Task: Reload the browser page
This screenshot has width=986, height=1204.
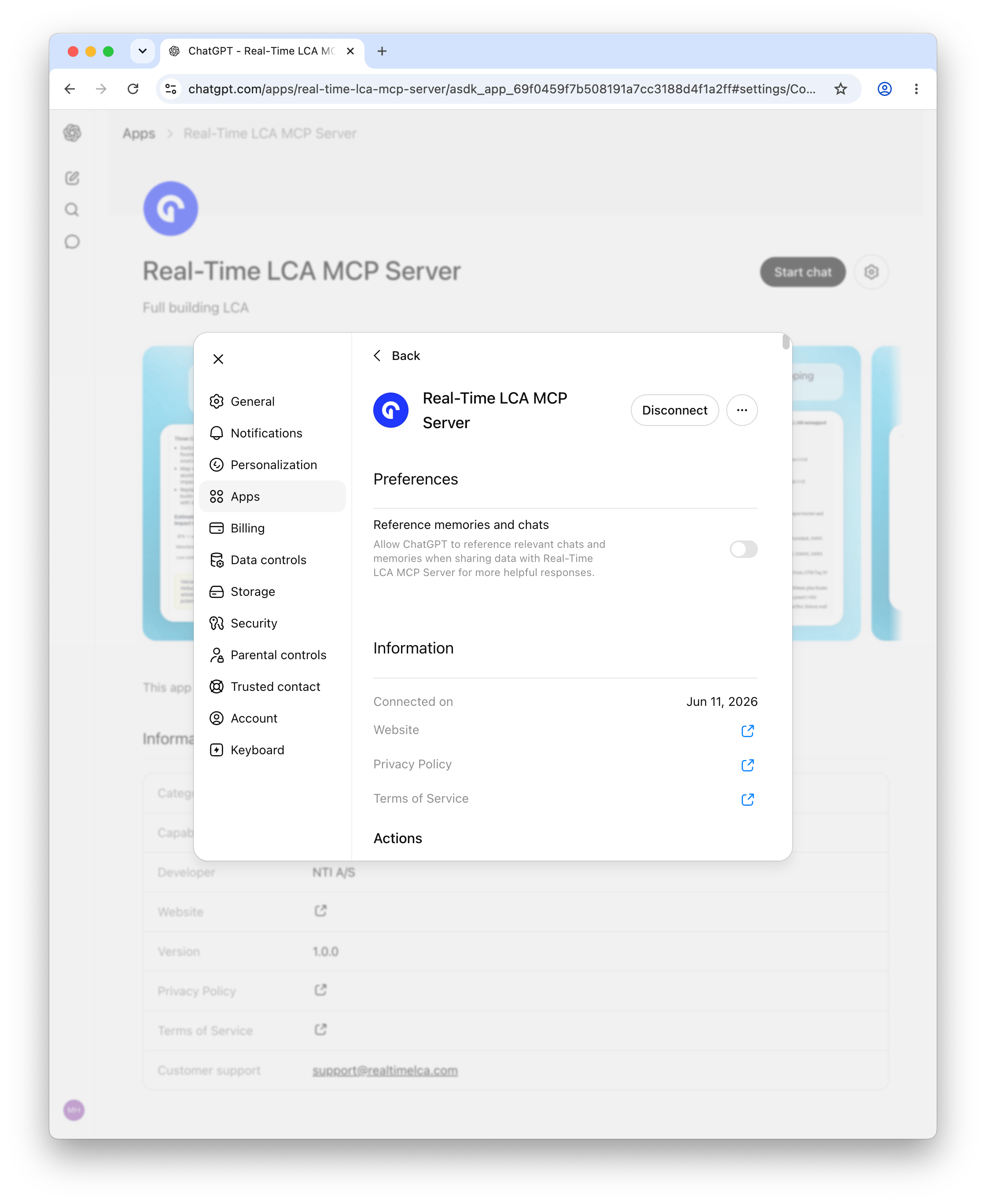Action: (133, 89)
